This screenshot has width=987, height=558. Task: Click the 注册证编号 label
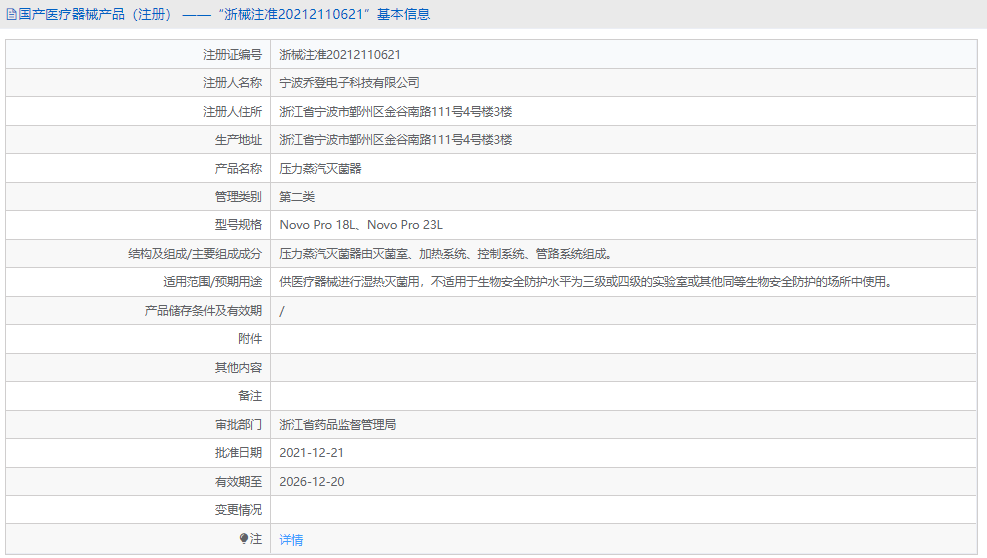(232, 55)
